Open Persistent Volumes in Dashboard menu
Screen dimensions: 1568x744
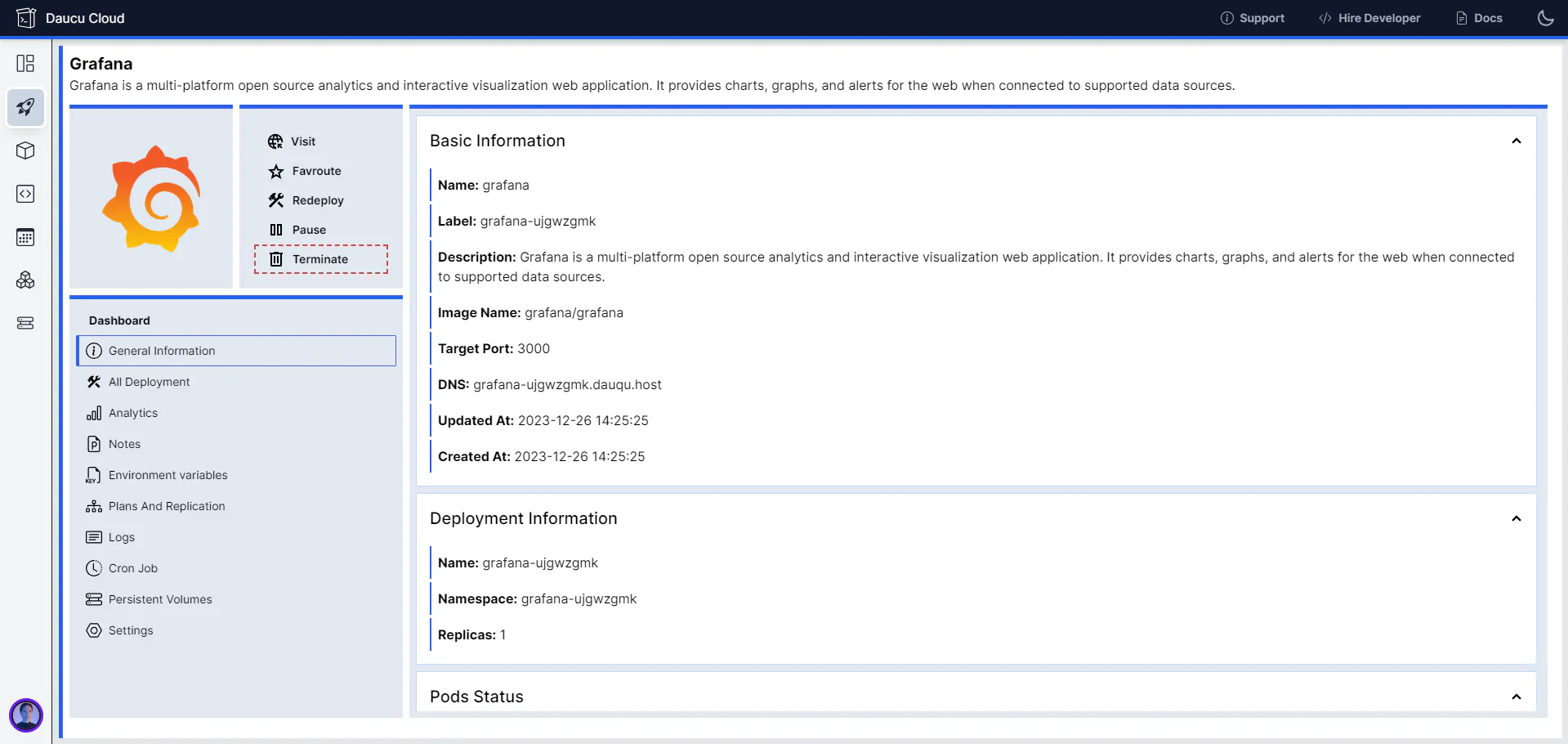(236, 599)
